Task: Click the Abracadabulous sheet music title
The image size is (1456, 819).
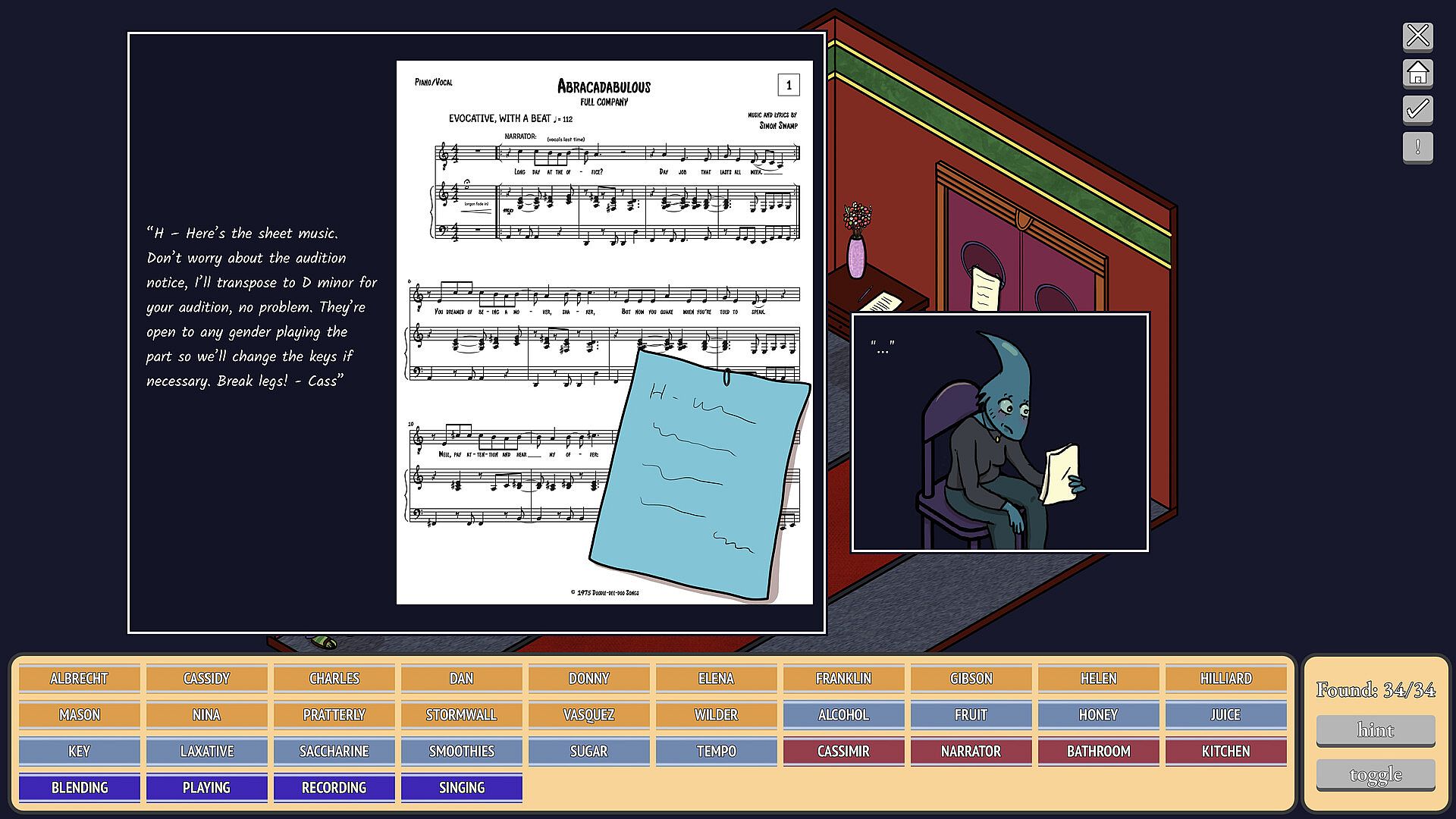Action: point(604,86)
